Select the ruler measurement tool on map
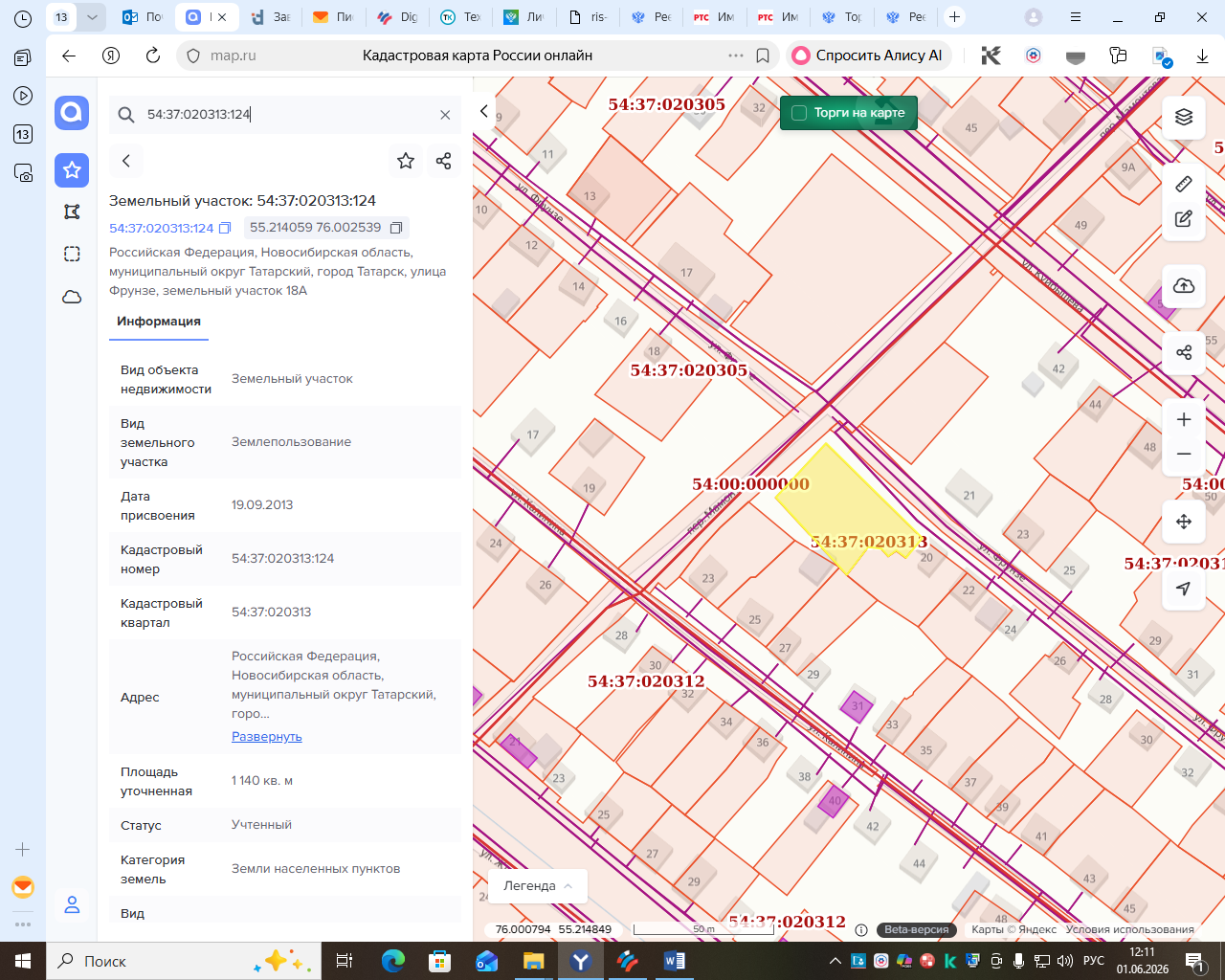 point(1184,184)
